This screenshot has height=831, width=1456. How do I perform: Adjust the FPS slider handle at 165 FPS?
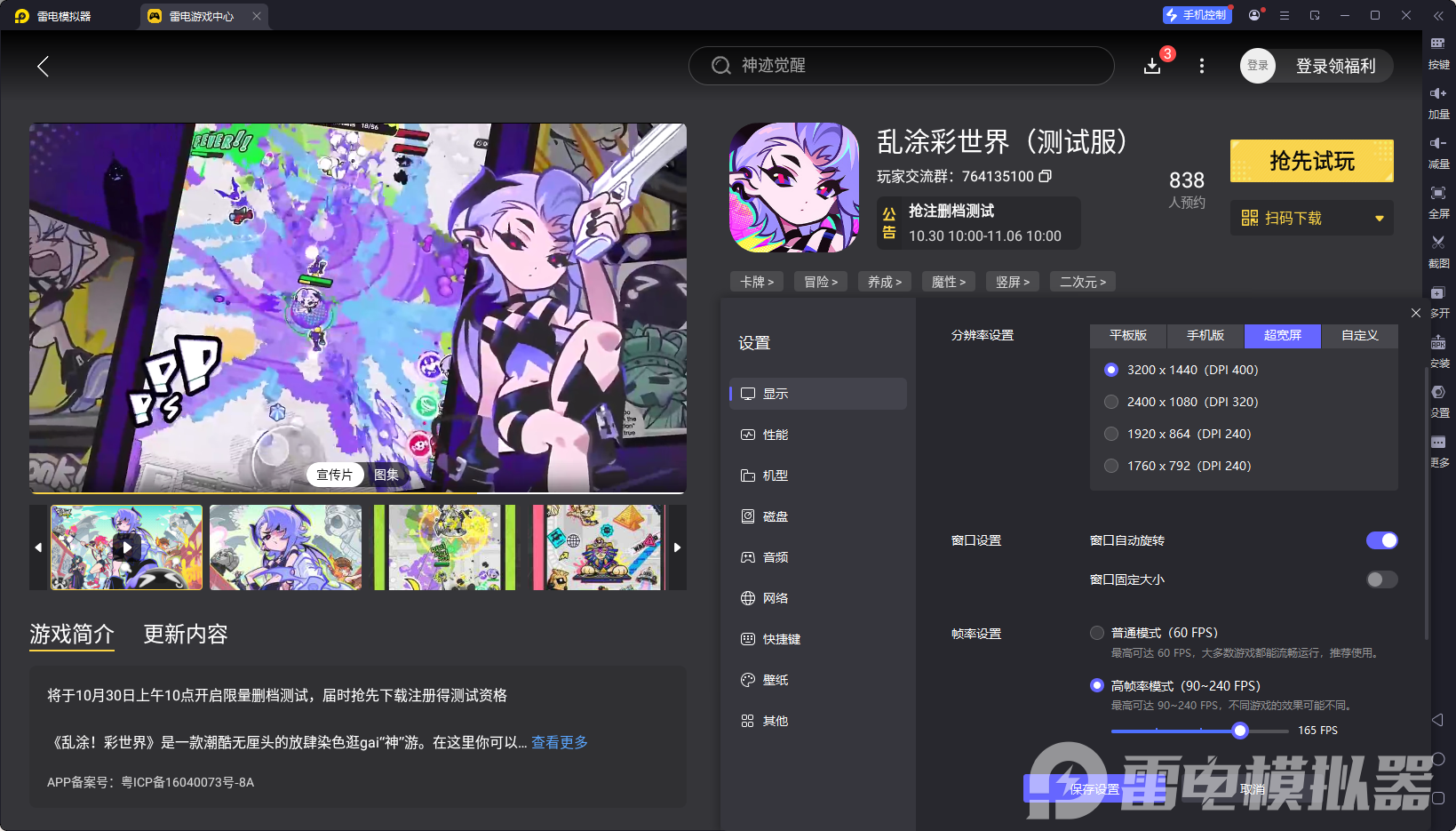pyautogui.click(x=1240, y=731)
